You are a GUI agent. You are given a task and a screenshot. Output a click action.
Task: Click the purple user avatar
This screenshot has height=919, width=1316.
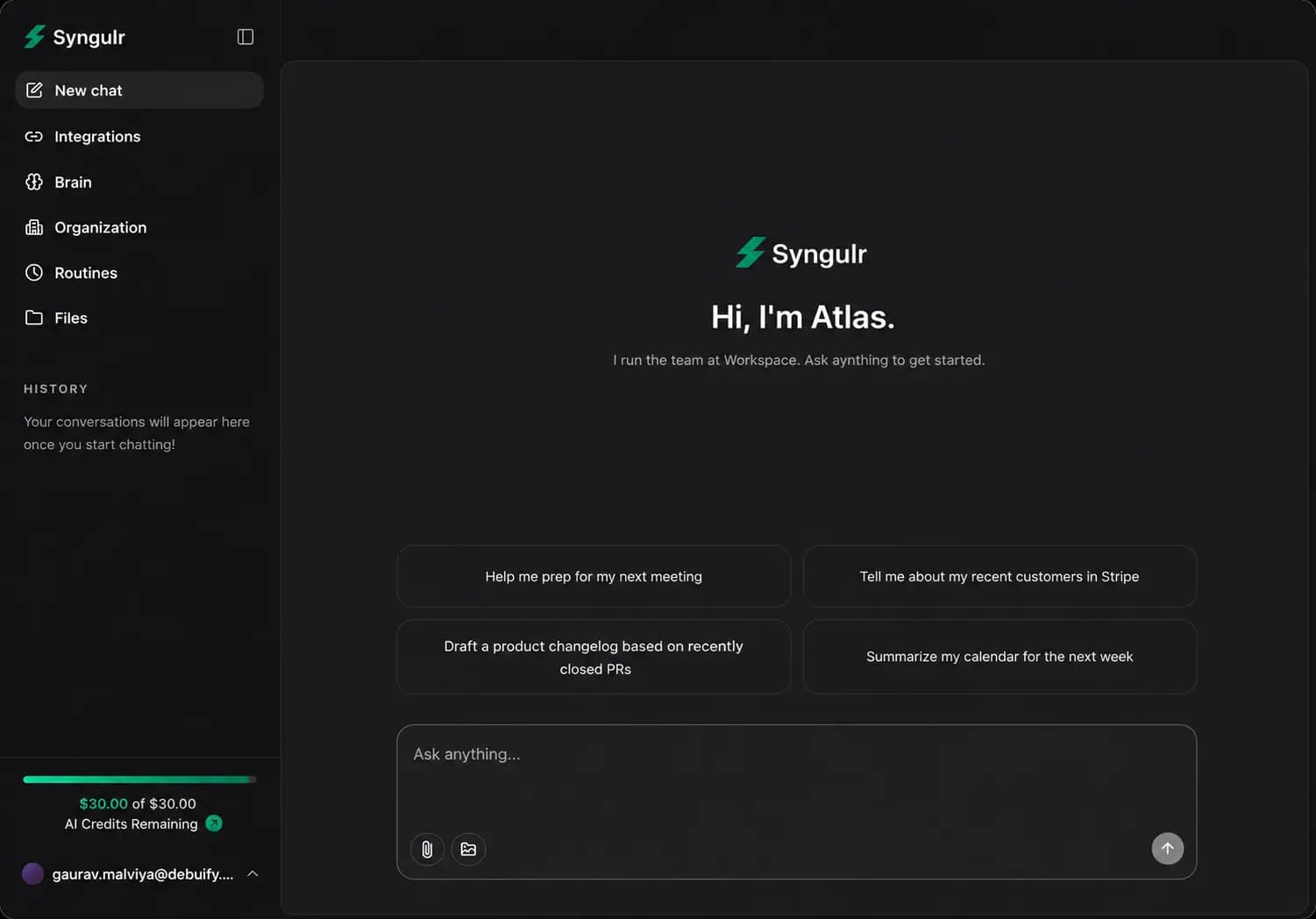(x=32, y=873)
